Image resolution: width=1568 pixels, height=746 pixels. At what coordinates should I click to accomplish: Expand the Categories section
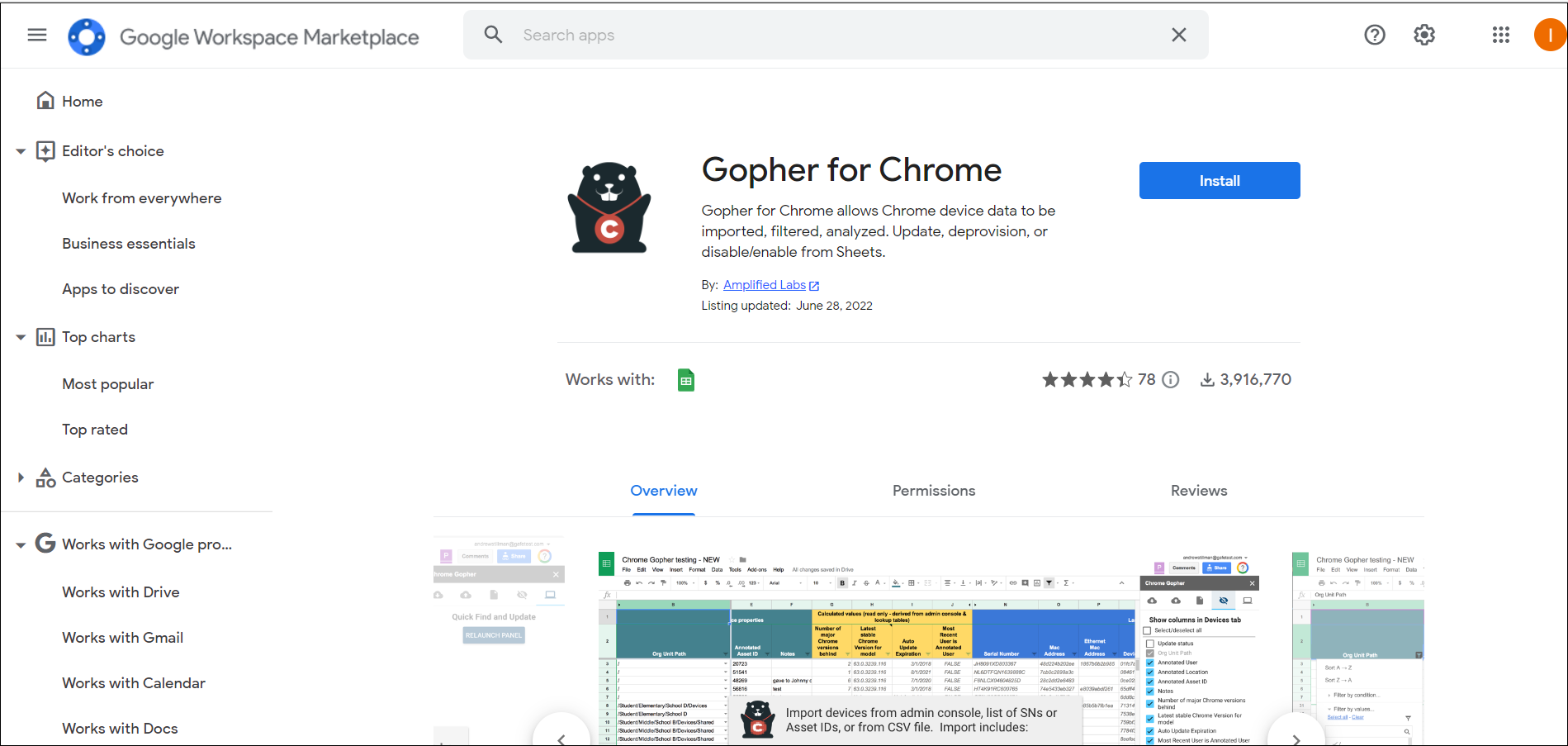(21, 478)
